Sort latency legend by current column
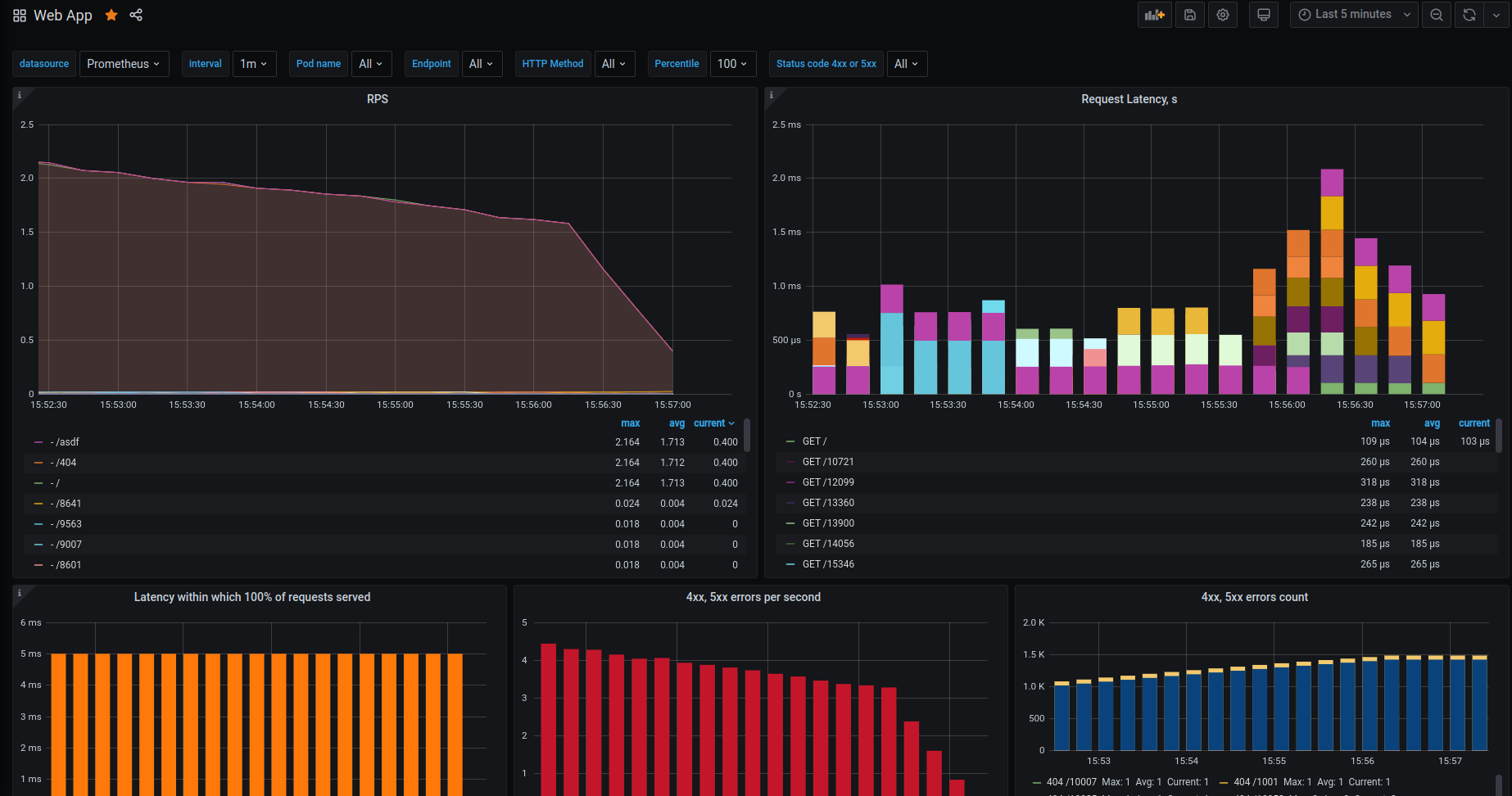 click(1474, 423)
